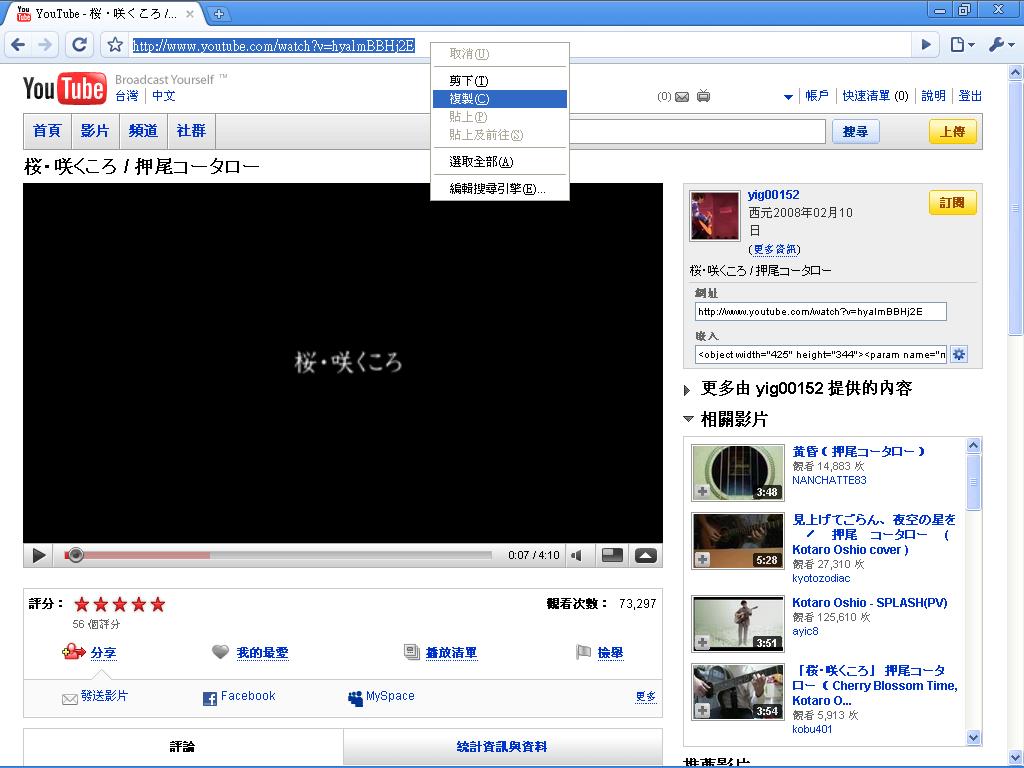Click the 上傳 upload button
The width and height of the screenshot is (1024, 768).
click(952, 132)
